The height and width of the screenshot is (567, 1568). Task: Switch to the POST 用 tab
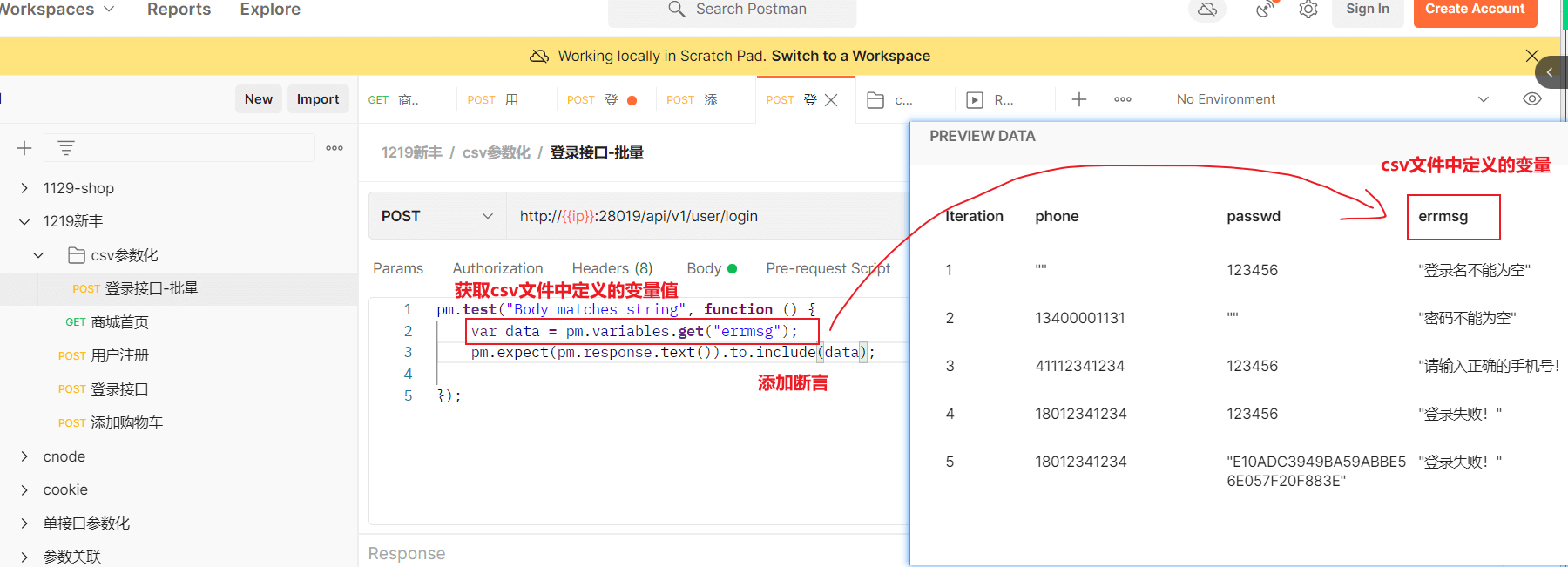pyautogui.click(x=493, y=100)
